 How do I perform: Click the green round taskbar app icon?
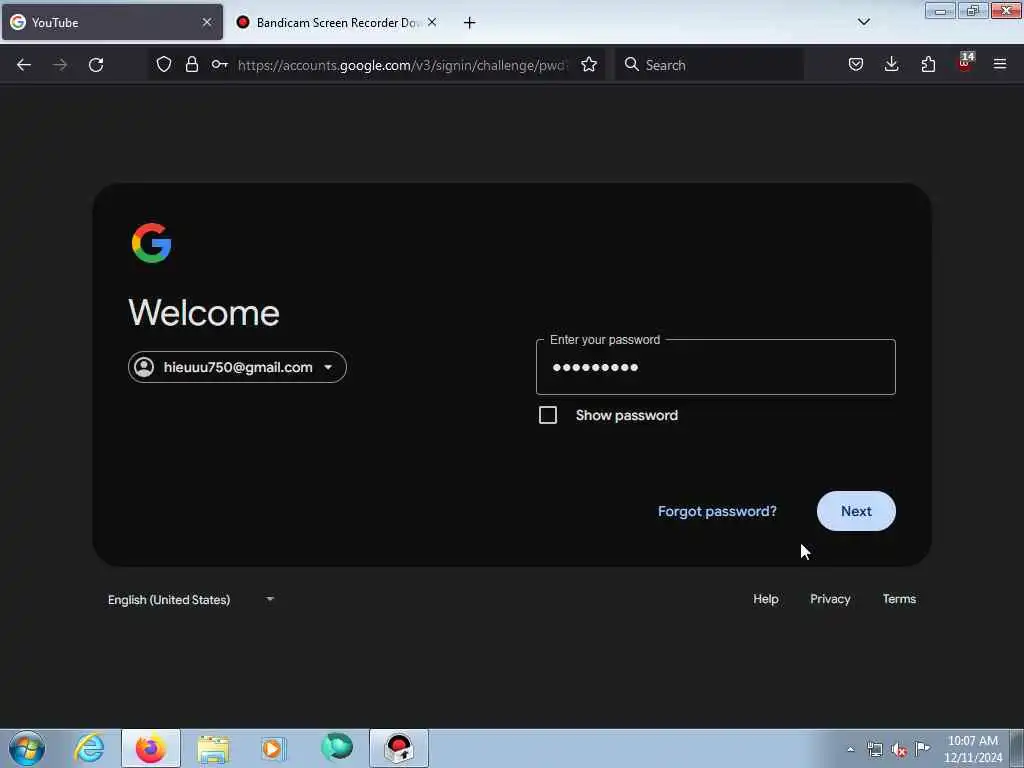click(x=337, y=747)
